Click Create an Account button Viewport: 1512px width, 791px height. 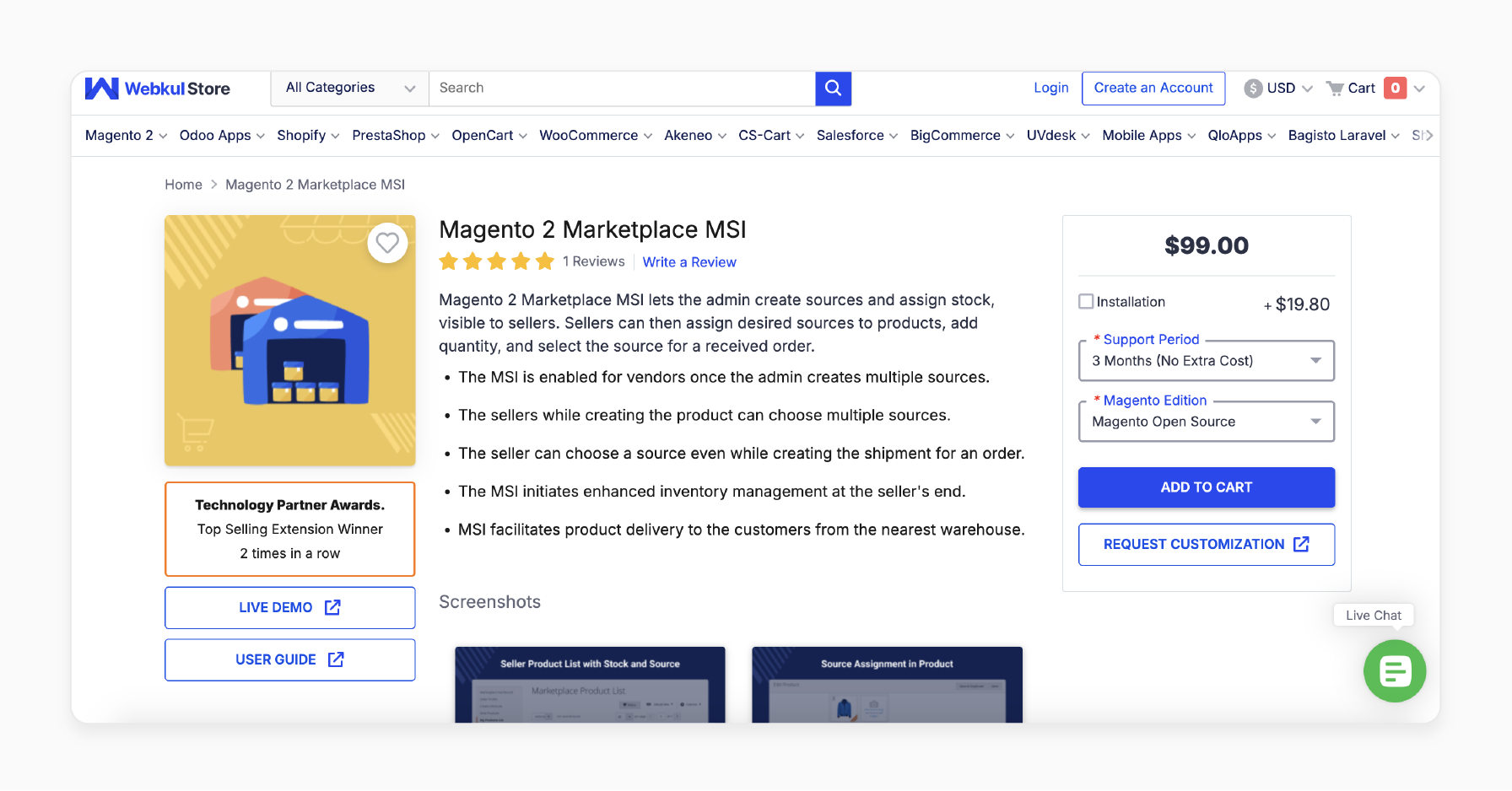point(1153,88)
